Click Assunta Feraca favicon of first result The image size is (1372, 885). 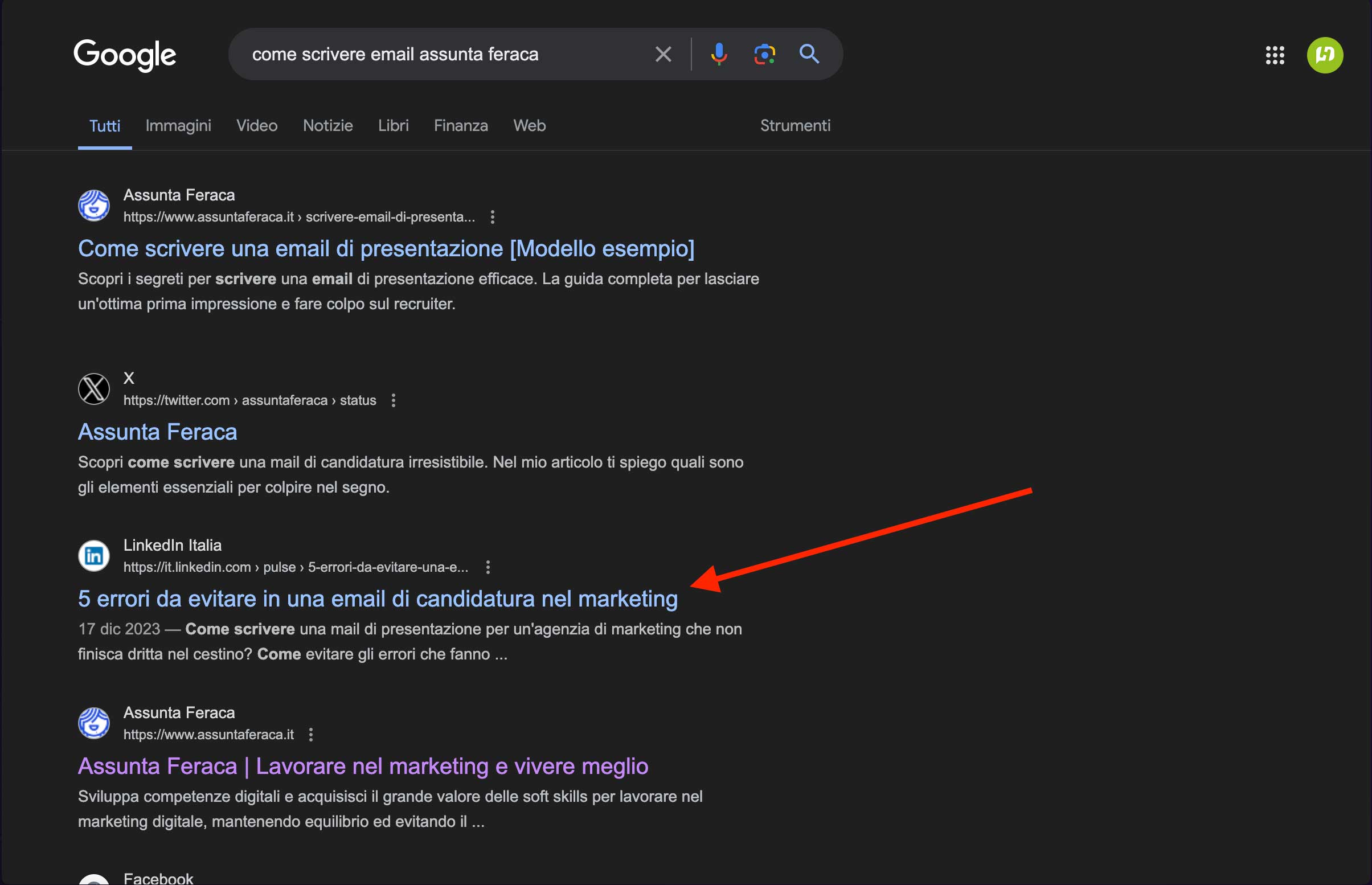(93, 206)
